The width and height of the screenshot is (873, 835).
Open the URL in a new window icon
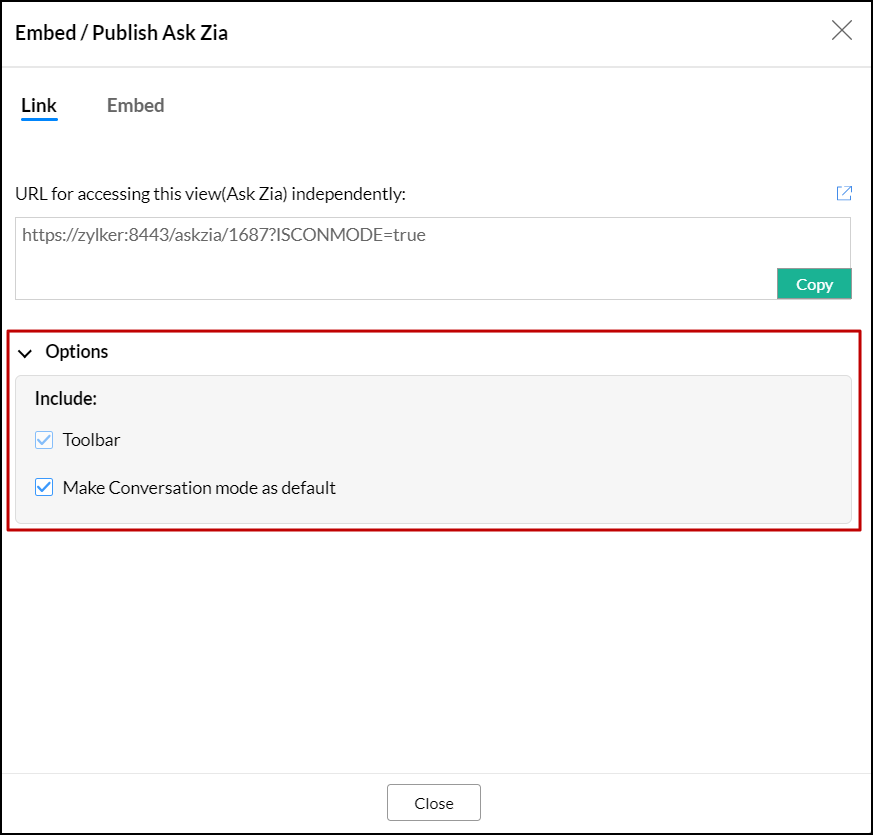[x=844, y=193]
